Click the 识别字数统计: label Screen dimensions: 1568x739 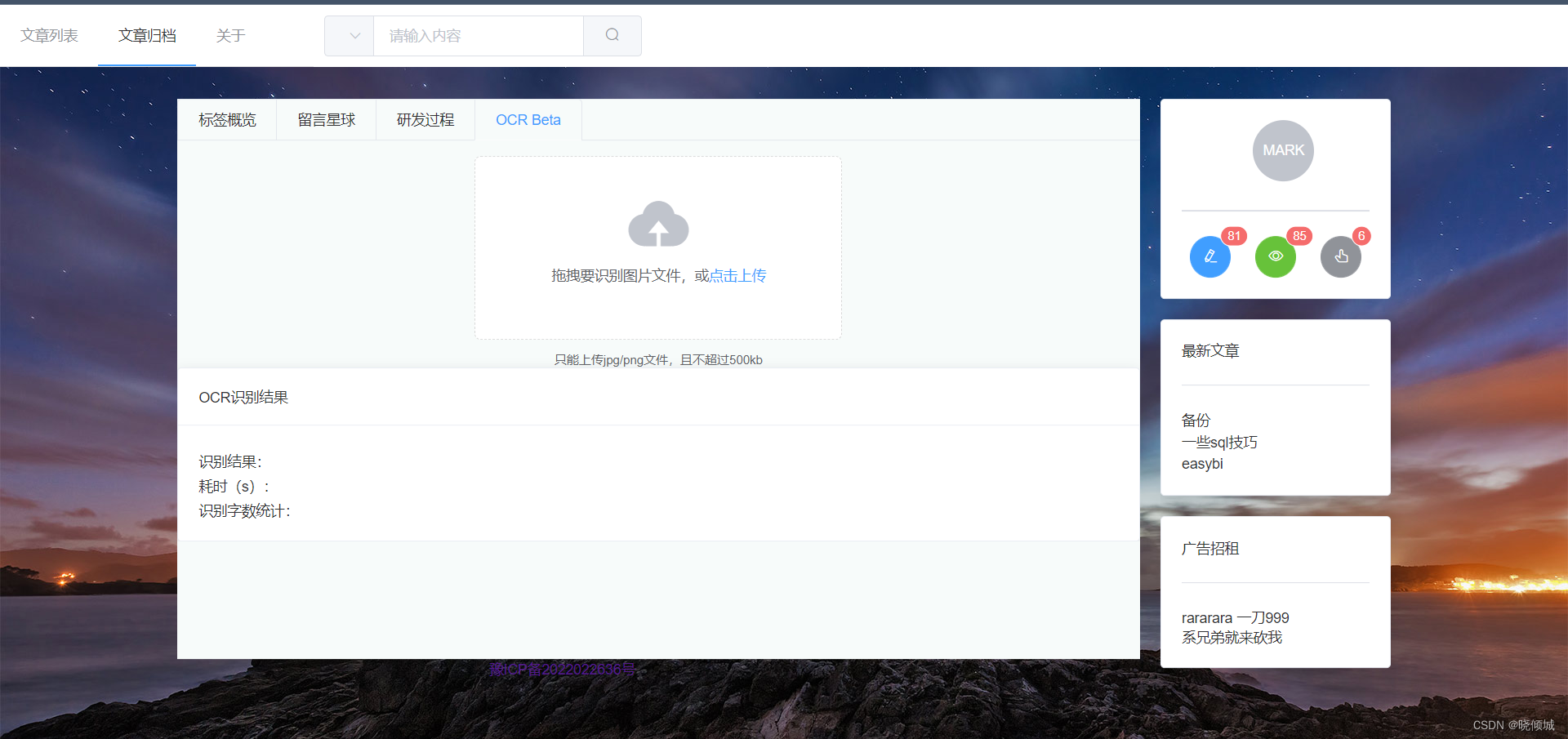245,511
